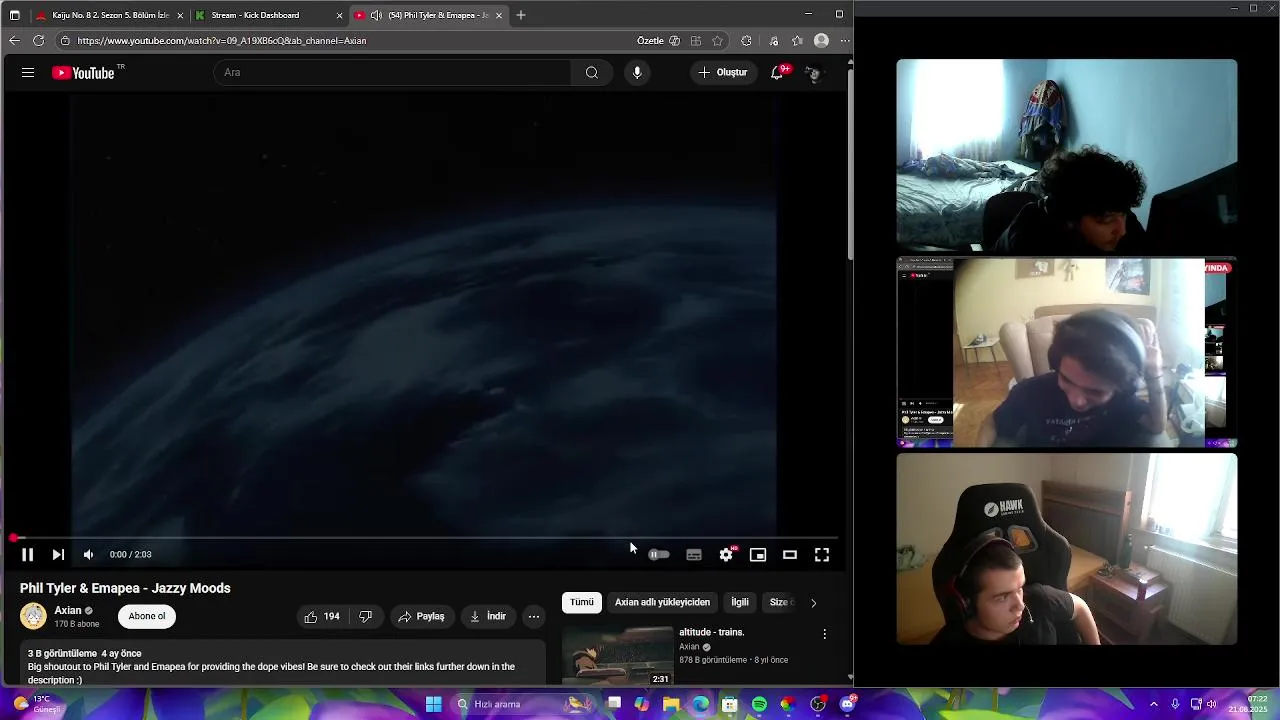
Task: Download the video via "İndir"
Action: [x=488, y=616]
